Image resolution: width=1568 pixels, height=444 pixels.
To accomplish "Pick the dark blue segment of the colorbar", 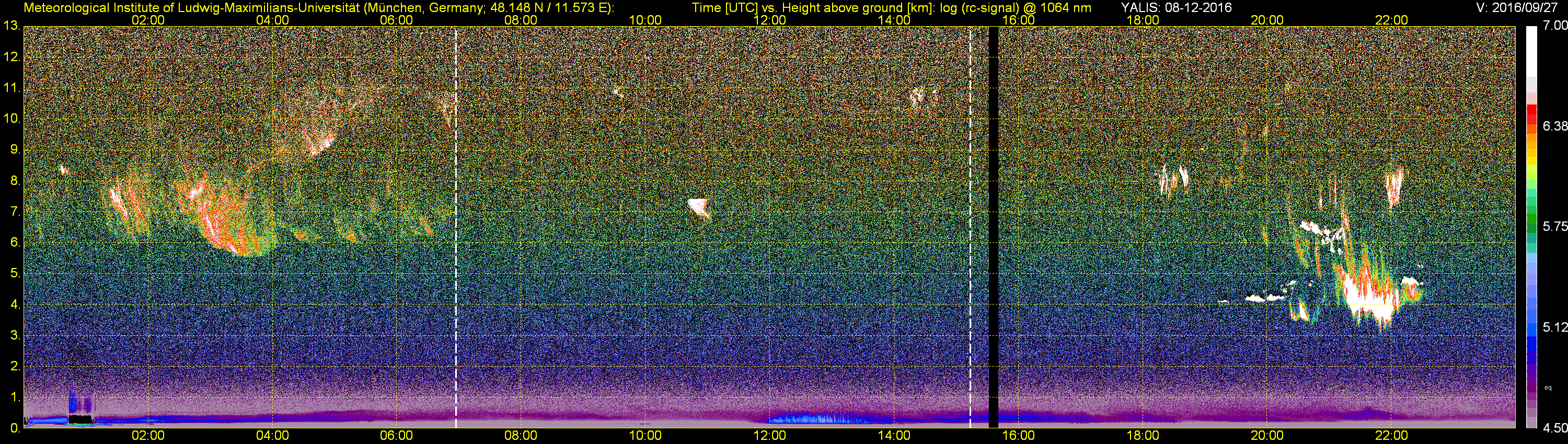I will (1531, 344).
